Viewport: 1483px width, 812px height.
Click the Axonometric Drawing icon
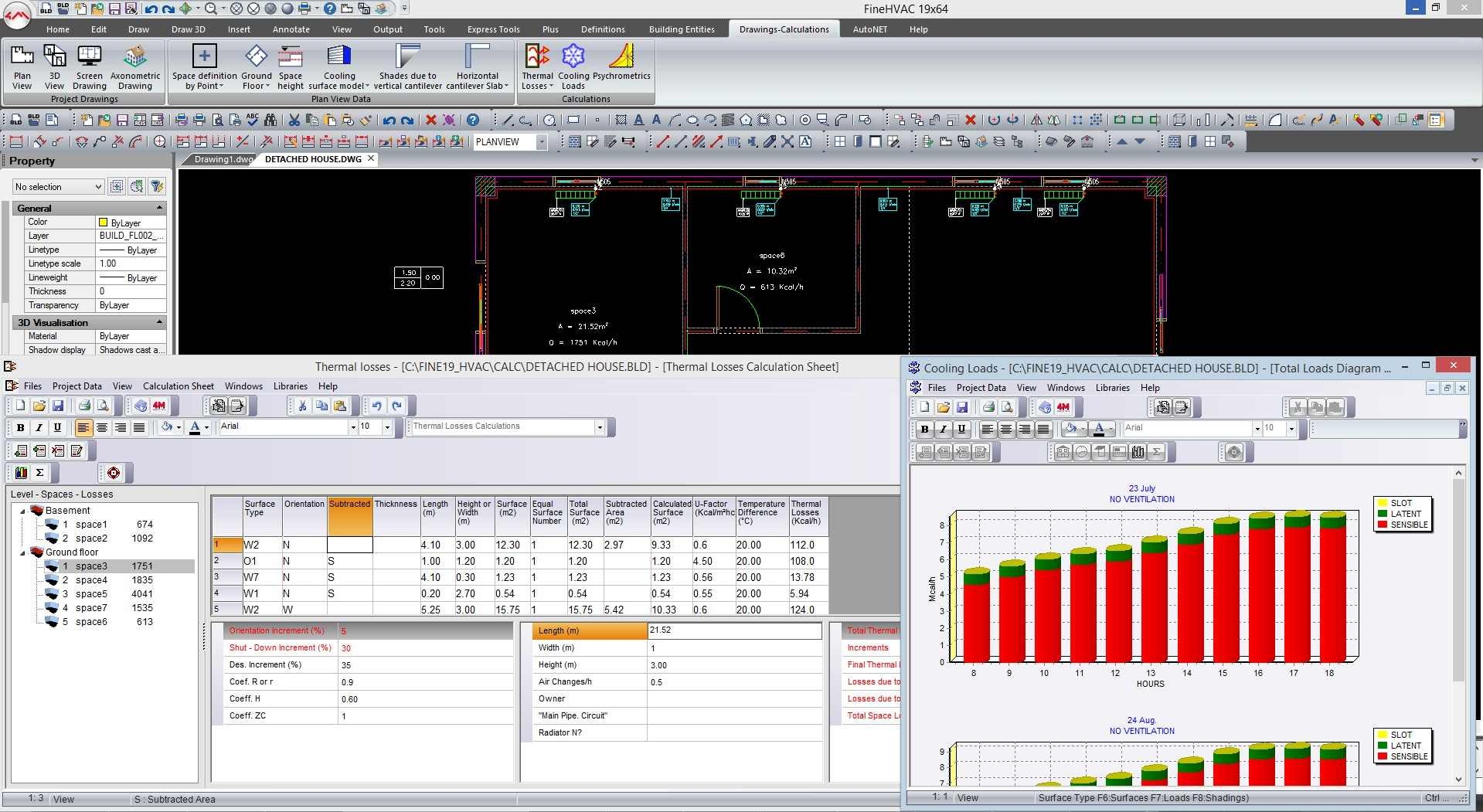[x=135, y=66]
